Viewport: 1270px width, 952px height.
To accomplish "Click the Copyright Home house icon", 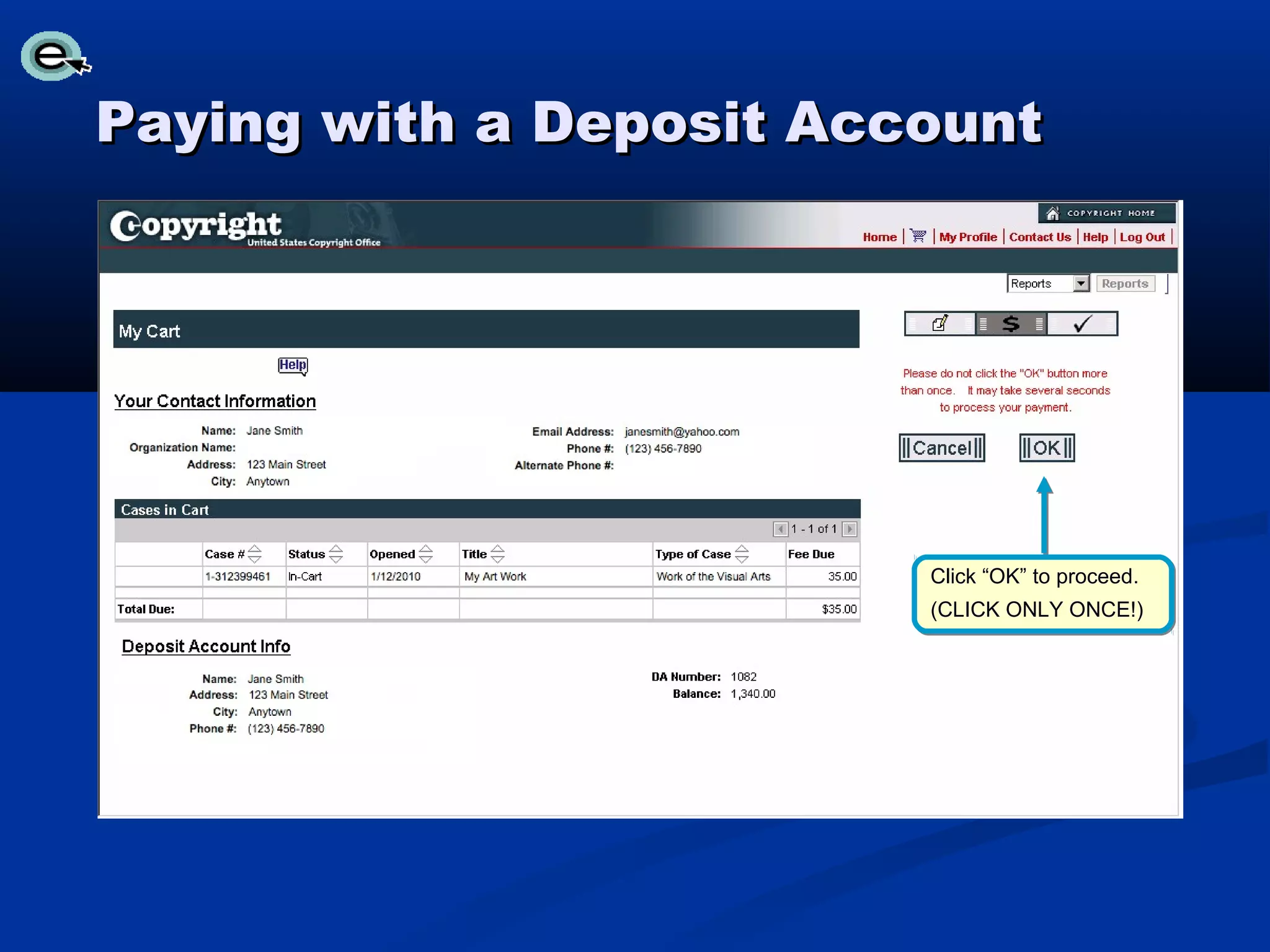I will tap(1052, 213).
